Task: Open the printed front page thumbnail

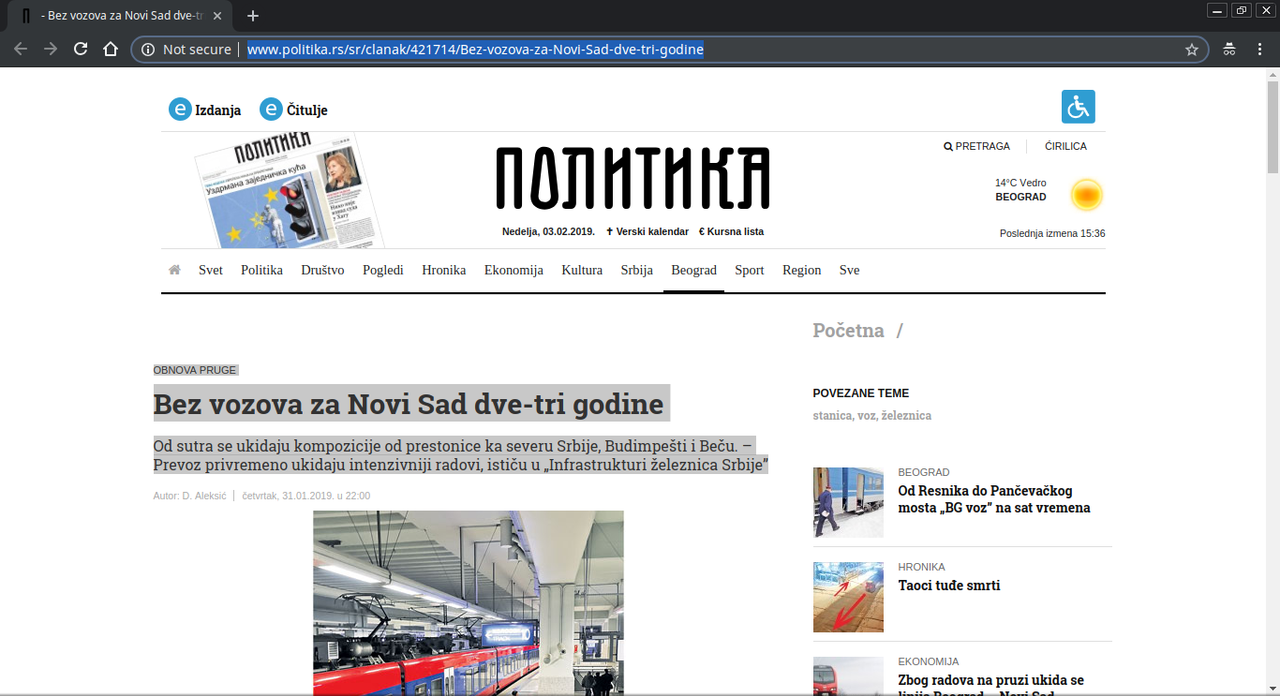Action: click(x=289, y=191)
